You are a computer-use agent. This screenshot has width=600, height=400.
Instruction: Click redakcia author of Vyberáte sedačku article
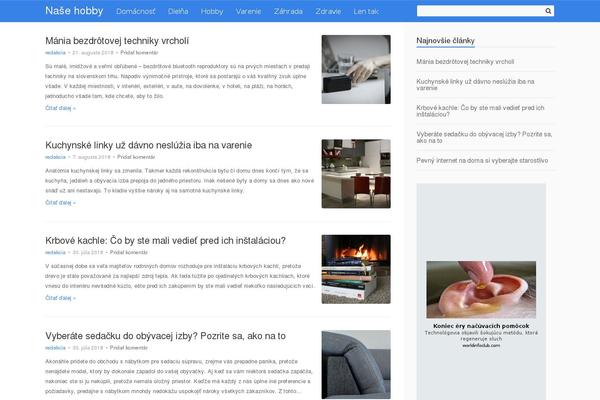click(x=55, y=348)
